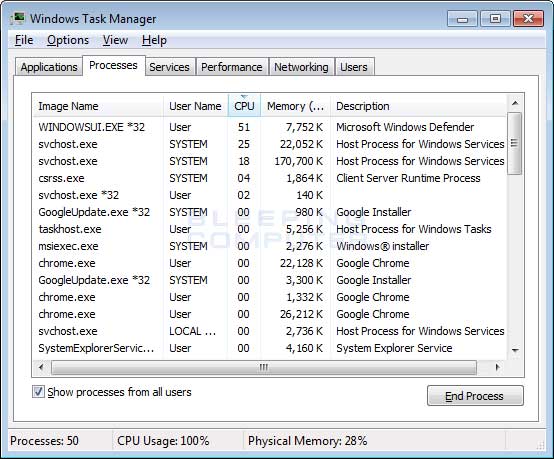The width and height of the screenshot is (554, 459).
Task: Select the WINDOWSUI.EXE *32 process
Action: (270, 127)
